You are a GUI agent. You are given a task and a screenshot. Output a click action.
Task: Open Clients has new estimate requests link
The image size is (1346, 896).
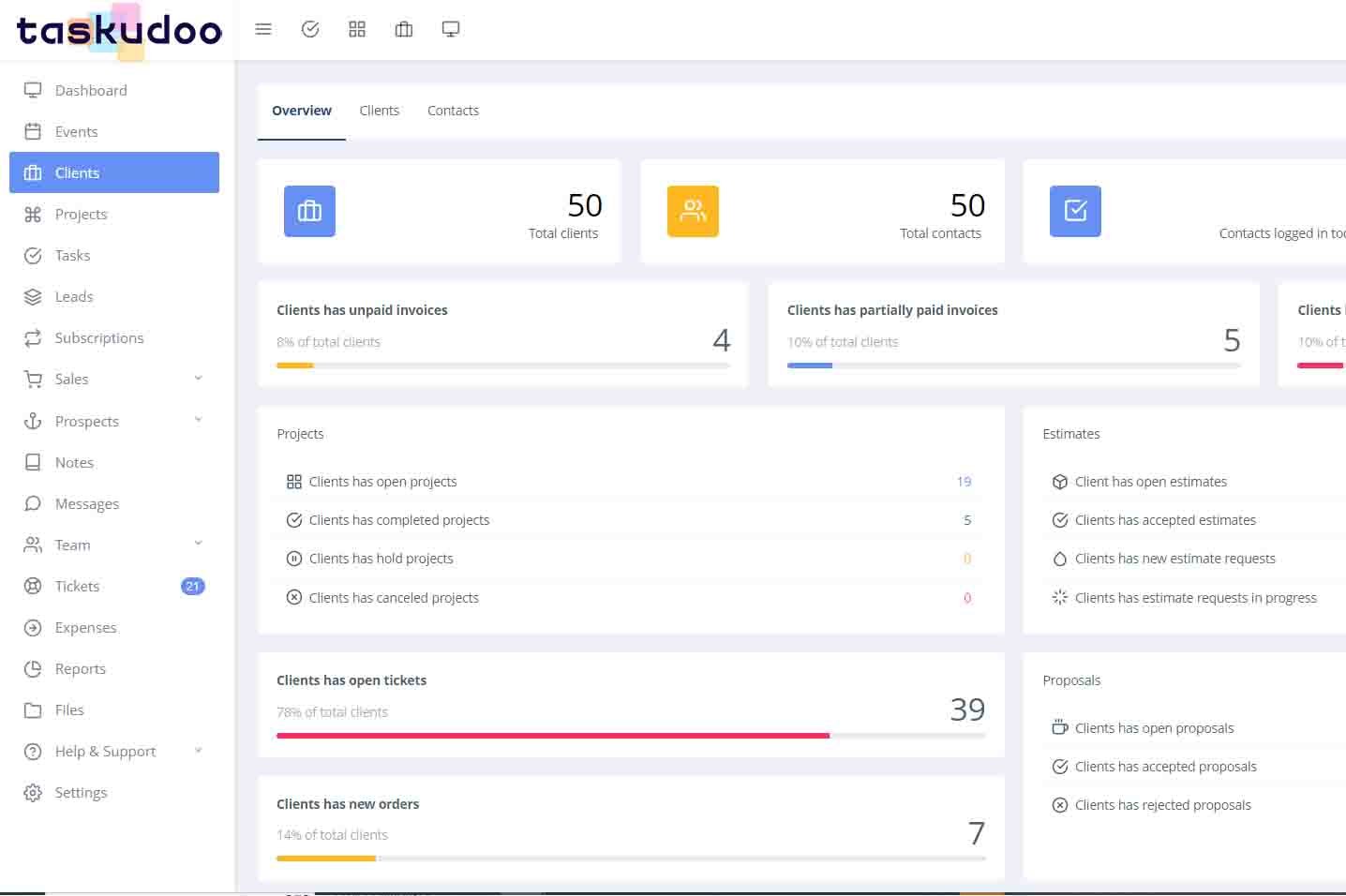[1174, 559]
